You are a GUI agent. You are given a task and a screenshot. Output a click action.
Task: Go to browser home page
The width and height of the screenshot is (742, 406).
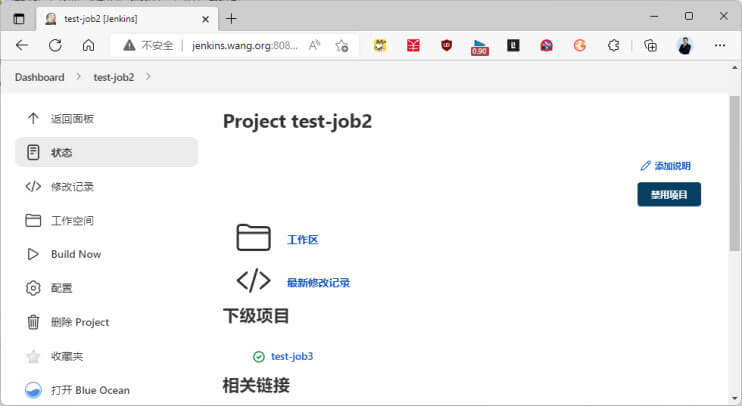click(88, 45)
